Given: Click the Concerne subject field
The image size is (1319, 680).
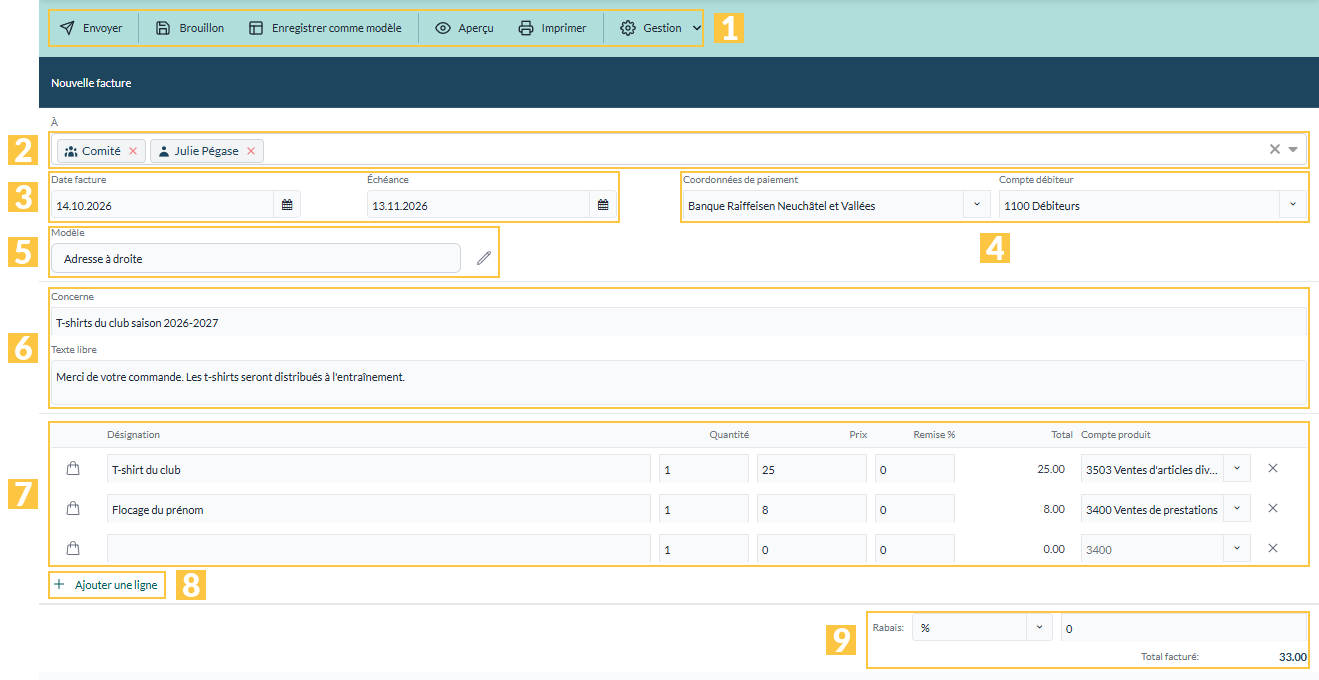Looking at the screenshot, I should [679, 322].
